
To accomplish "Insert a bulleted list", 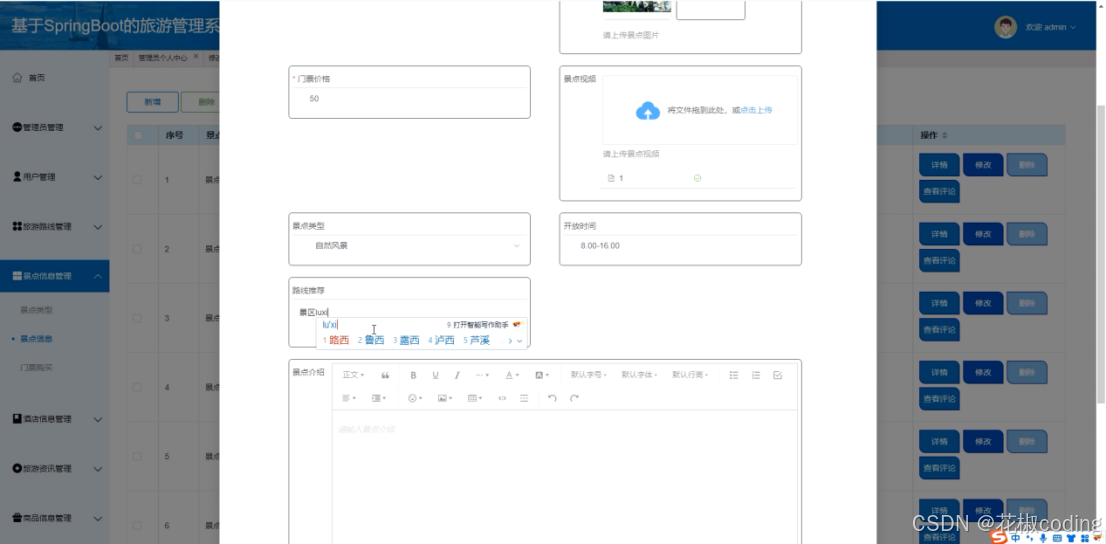I will coord(734,375).
